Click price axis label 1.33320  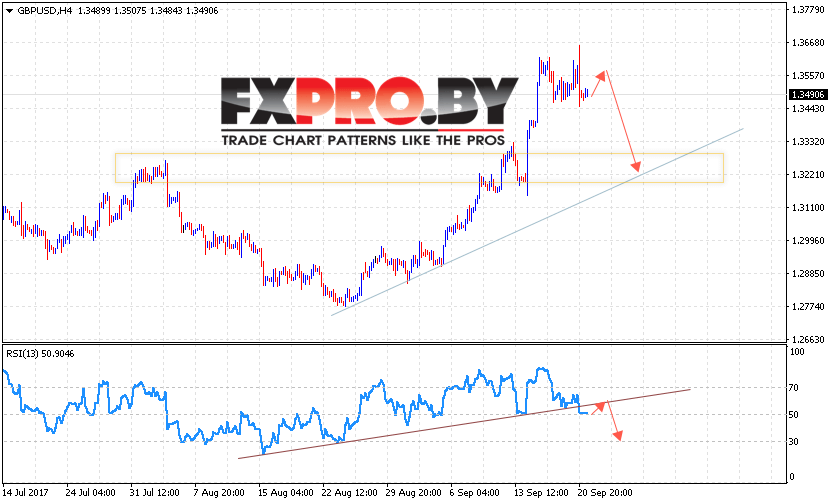[x=808, y=142]
